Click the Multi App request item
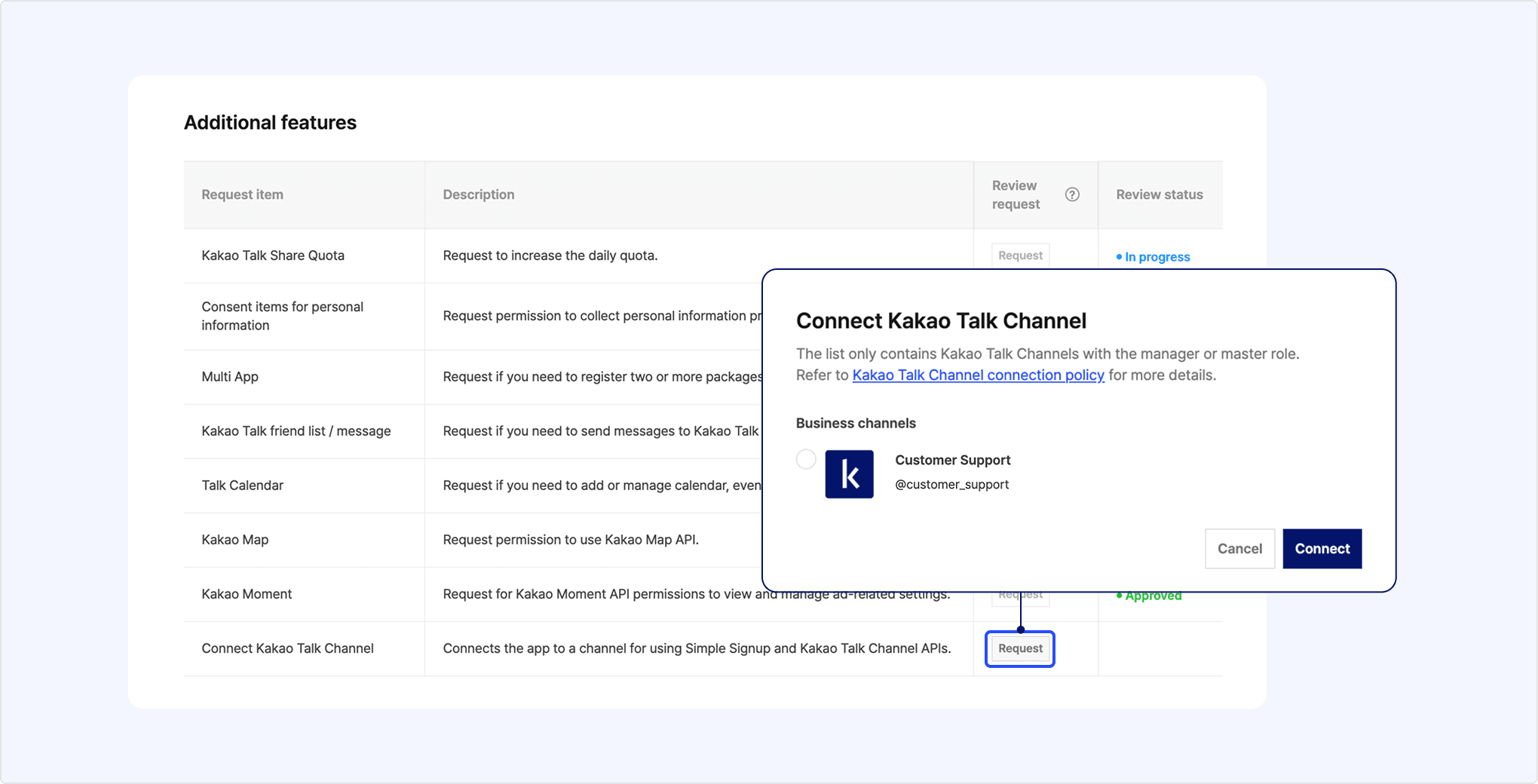Viewport: 1538px width, 784px height. (x=230, y=377)
